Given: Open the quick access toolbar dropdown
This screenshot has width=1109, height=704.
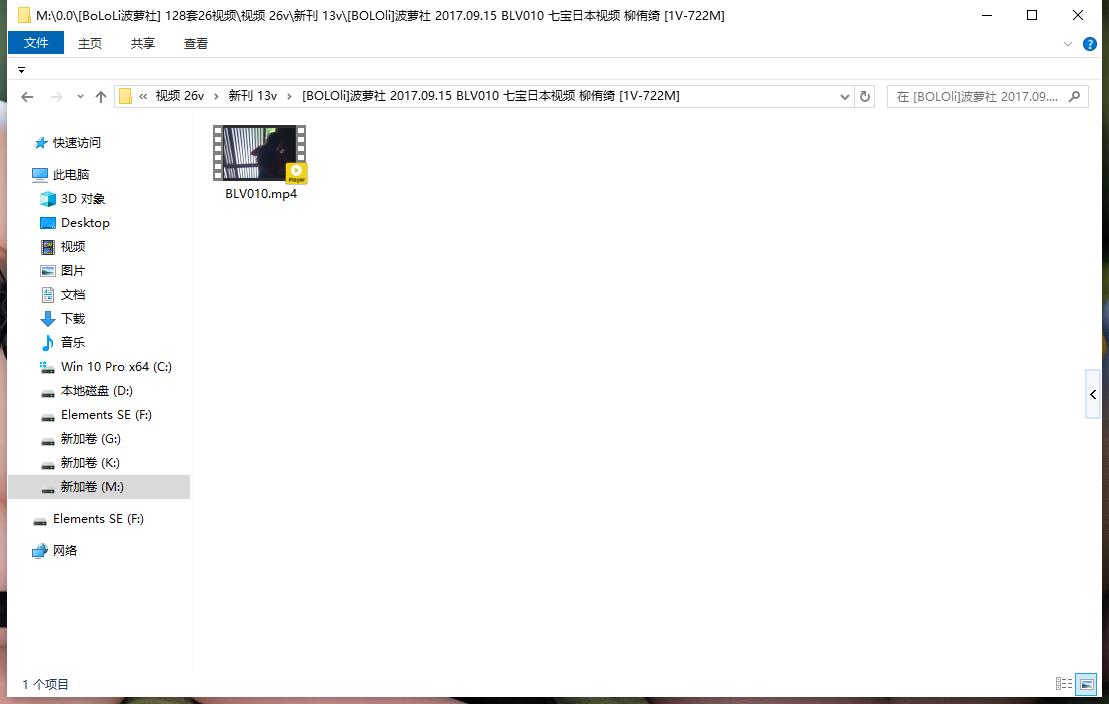Looking at the screenshot, I should click(21, 70).
